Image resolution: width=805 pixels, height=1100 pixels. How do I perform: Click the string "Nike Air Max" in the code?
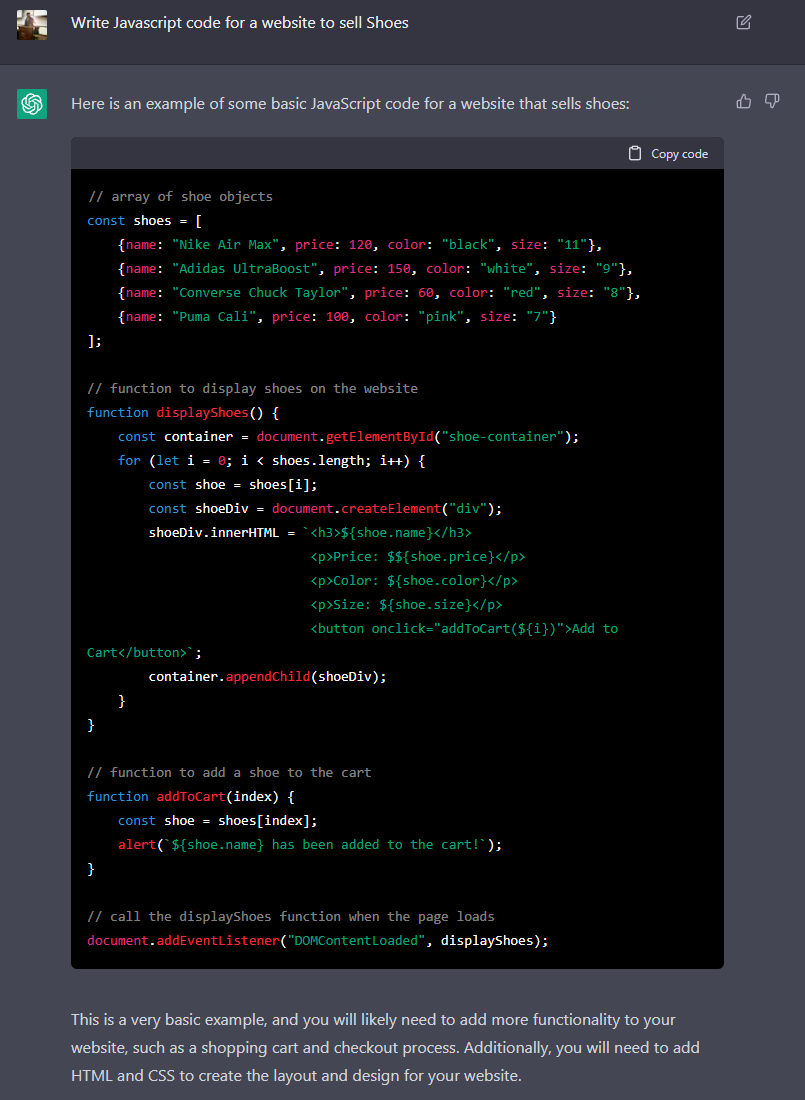point(226,244)
